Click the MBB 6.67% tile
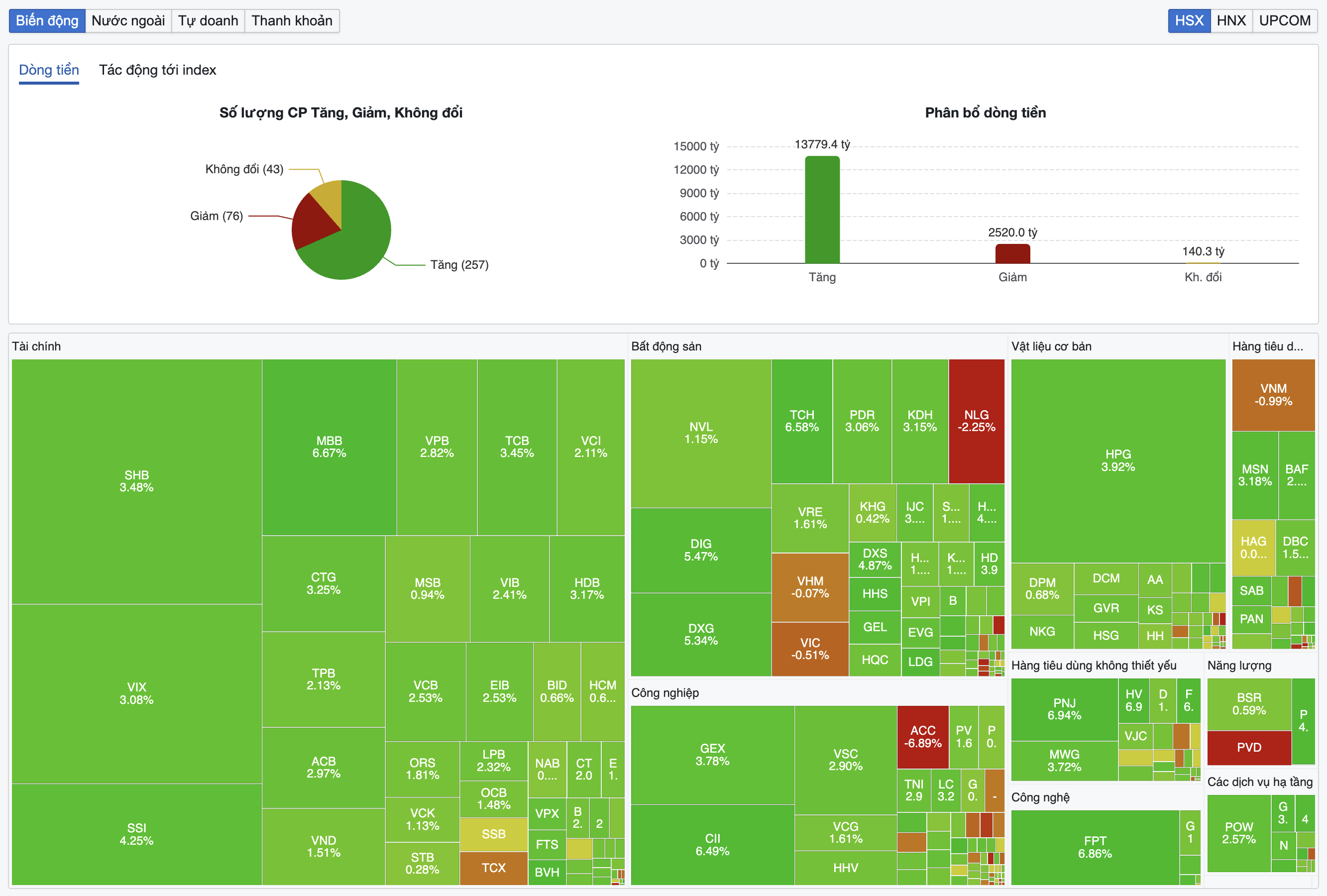 330,447
